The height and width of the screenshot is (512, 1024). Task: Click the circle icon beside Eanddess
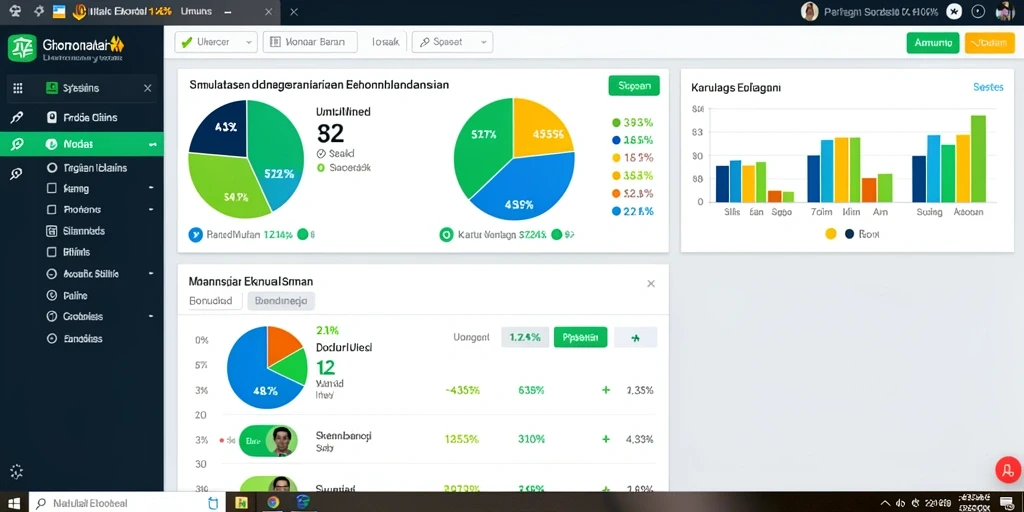click(52, 339)
